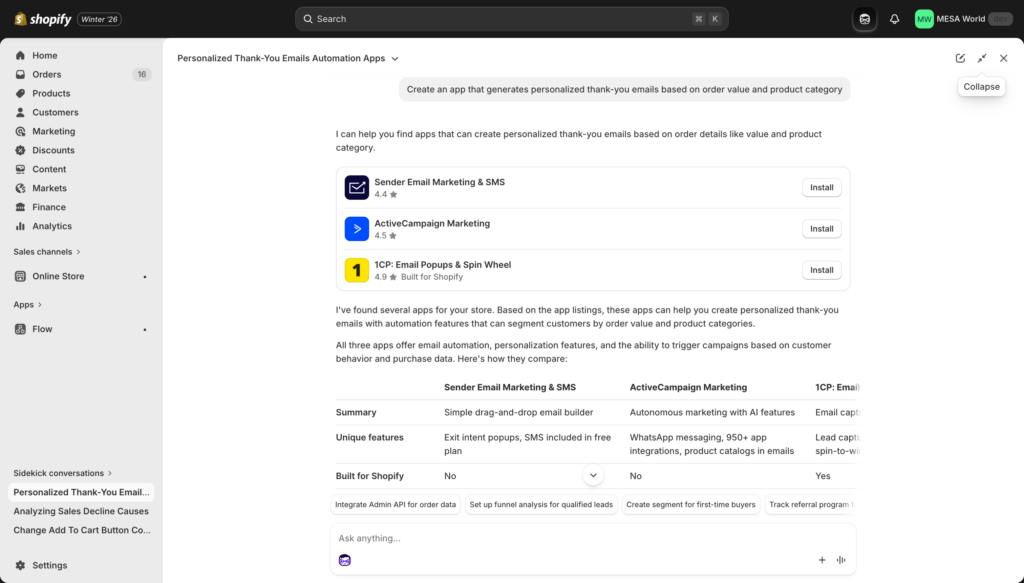
Task: Expand the Built for Shopify comparison row
Action: pyautogui.click(x=593, y=475)
